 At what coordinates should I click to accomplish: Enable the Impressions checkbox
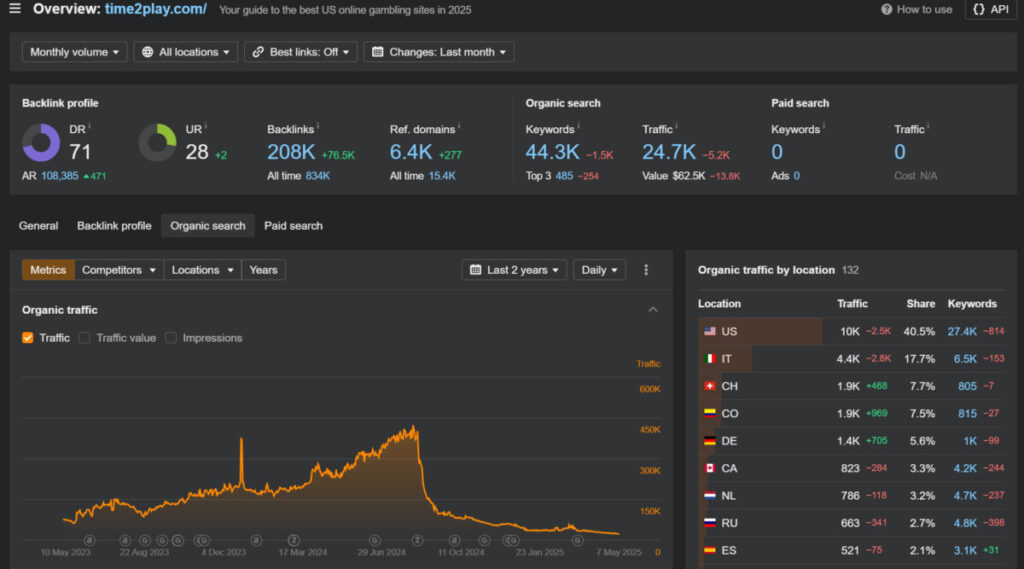171,338
